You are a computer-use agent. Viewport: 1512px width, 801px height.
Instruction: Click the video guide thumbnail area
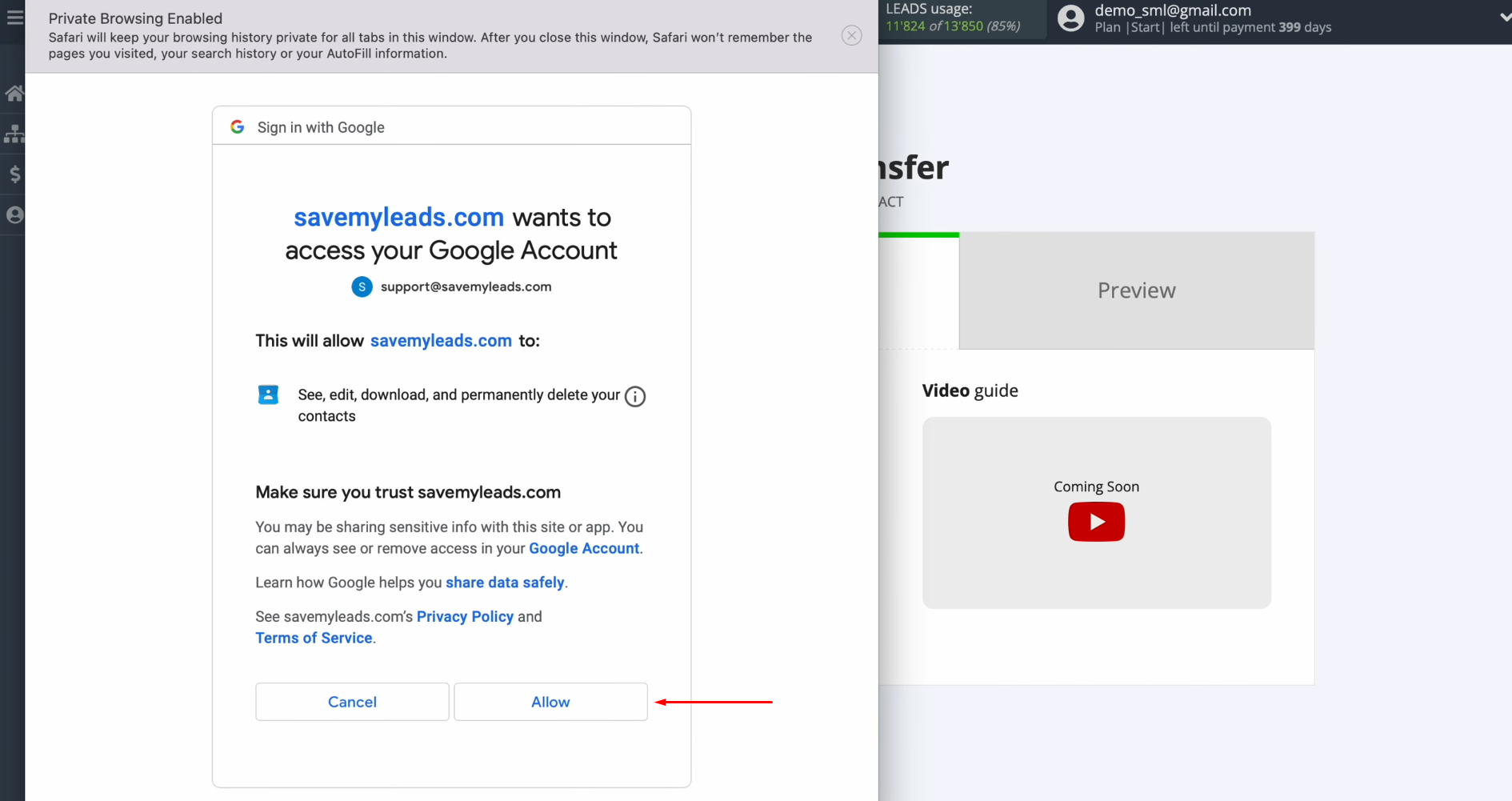[1096, 512]
